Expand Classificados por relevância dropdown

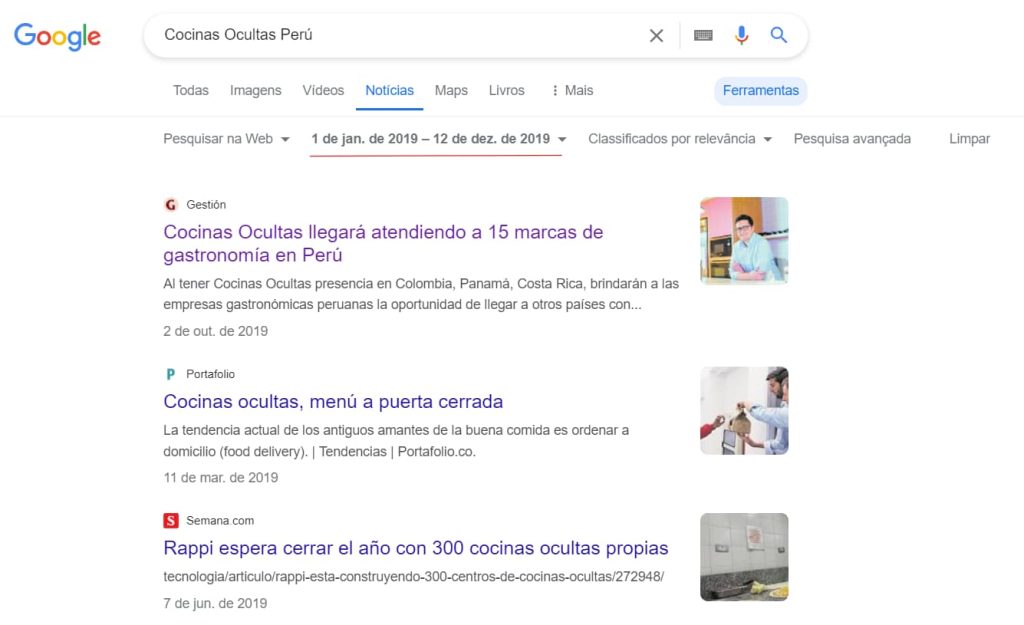[680, 138]
